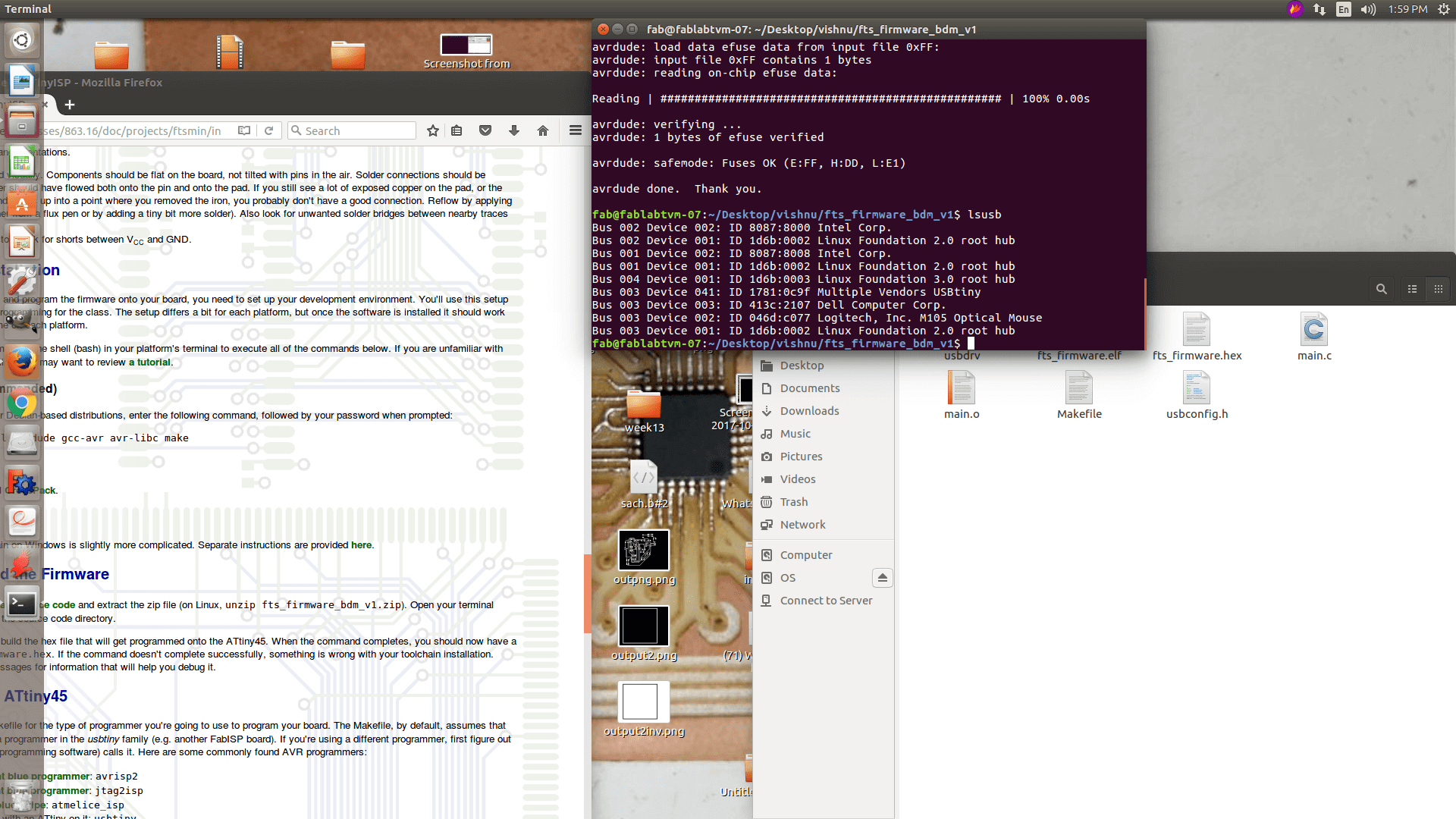The height and width of the screenshot is (819, 1456).
Task: Select Music in Files sidebar
Action: coord(795,434)
